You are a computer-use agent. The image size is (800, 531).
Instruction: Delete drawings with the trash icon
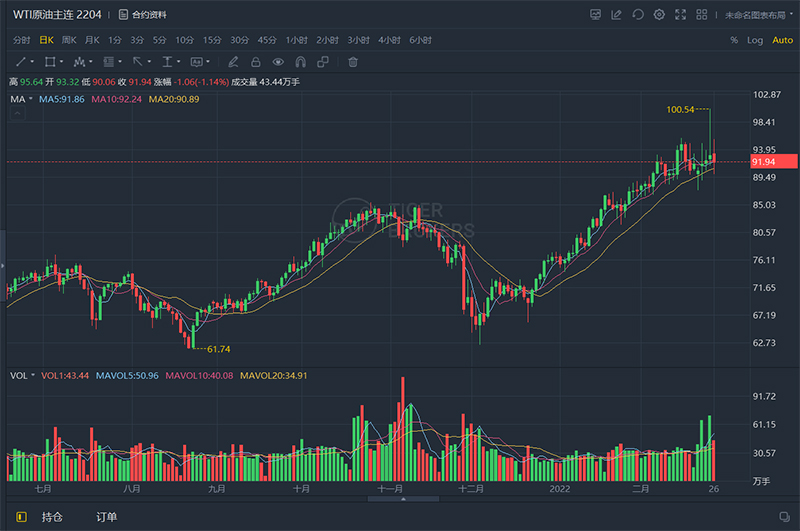tap(352, 62)
